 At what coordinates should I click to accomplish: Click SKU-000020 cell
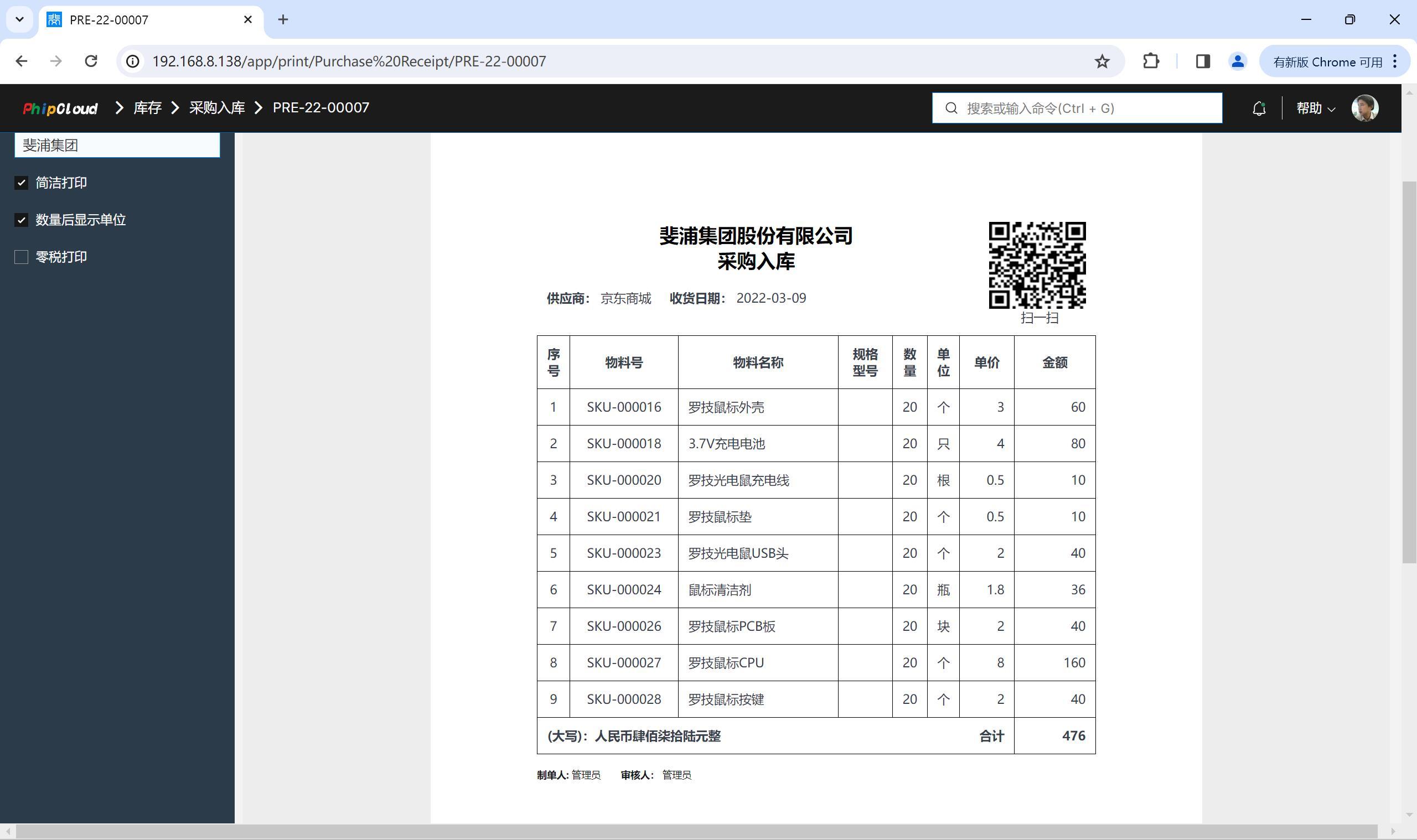[623, 480]
